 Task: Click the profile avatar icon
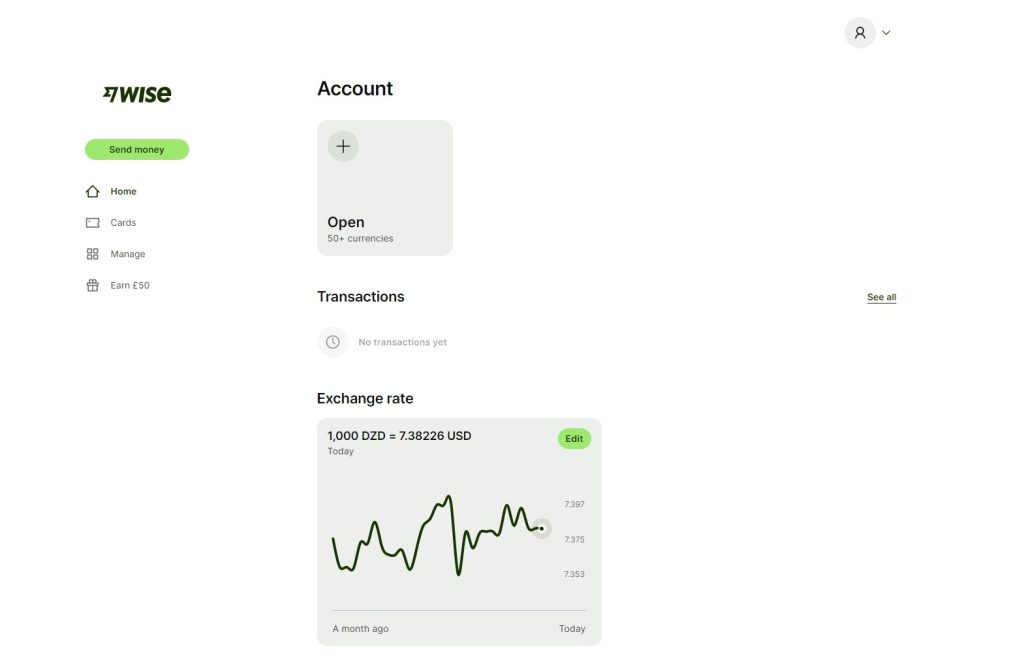pyautogui.click(x=860, y=33)
